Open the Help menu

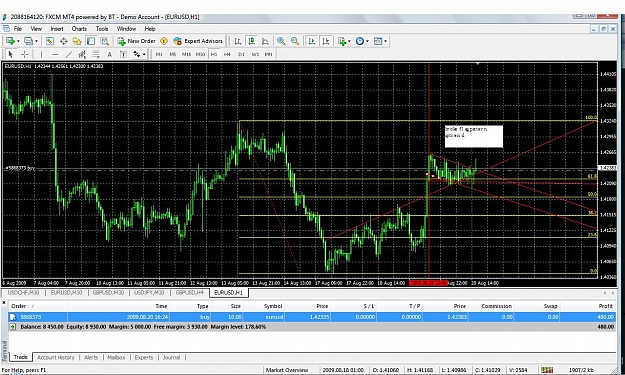click(150, 29)
